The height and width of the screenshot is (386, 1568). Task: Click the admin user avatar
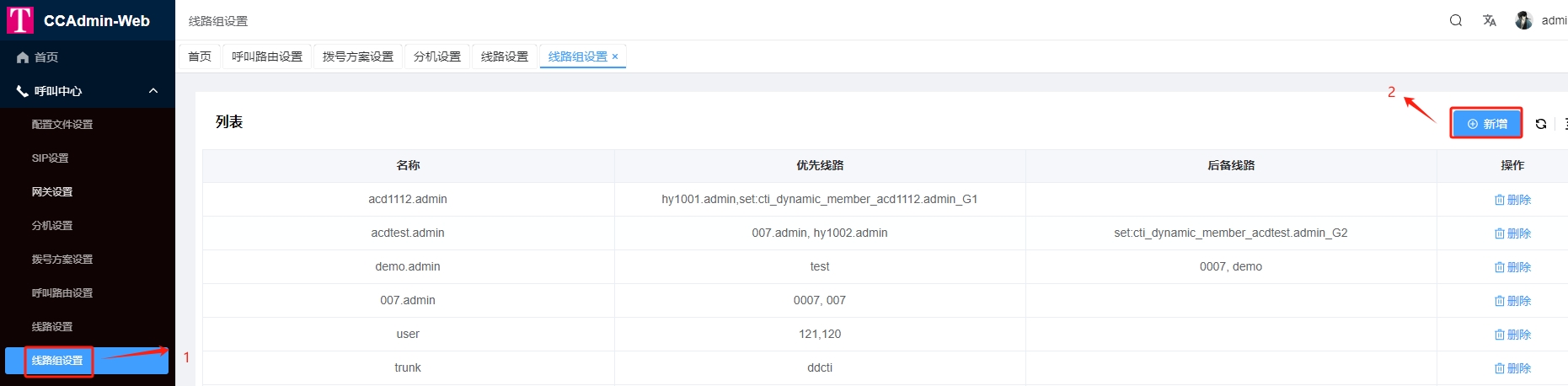pyautogui.click(x=1523, y=20)
